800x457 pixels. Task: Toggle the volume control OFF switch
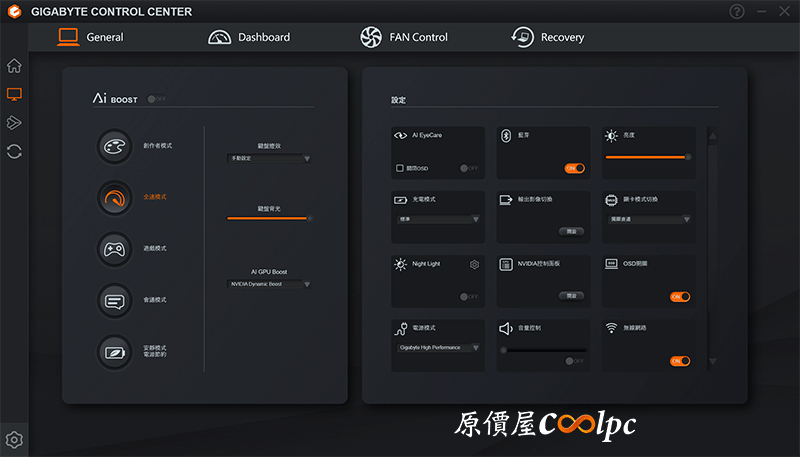(574, 361)
